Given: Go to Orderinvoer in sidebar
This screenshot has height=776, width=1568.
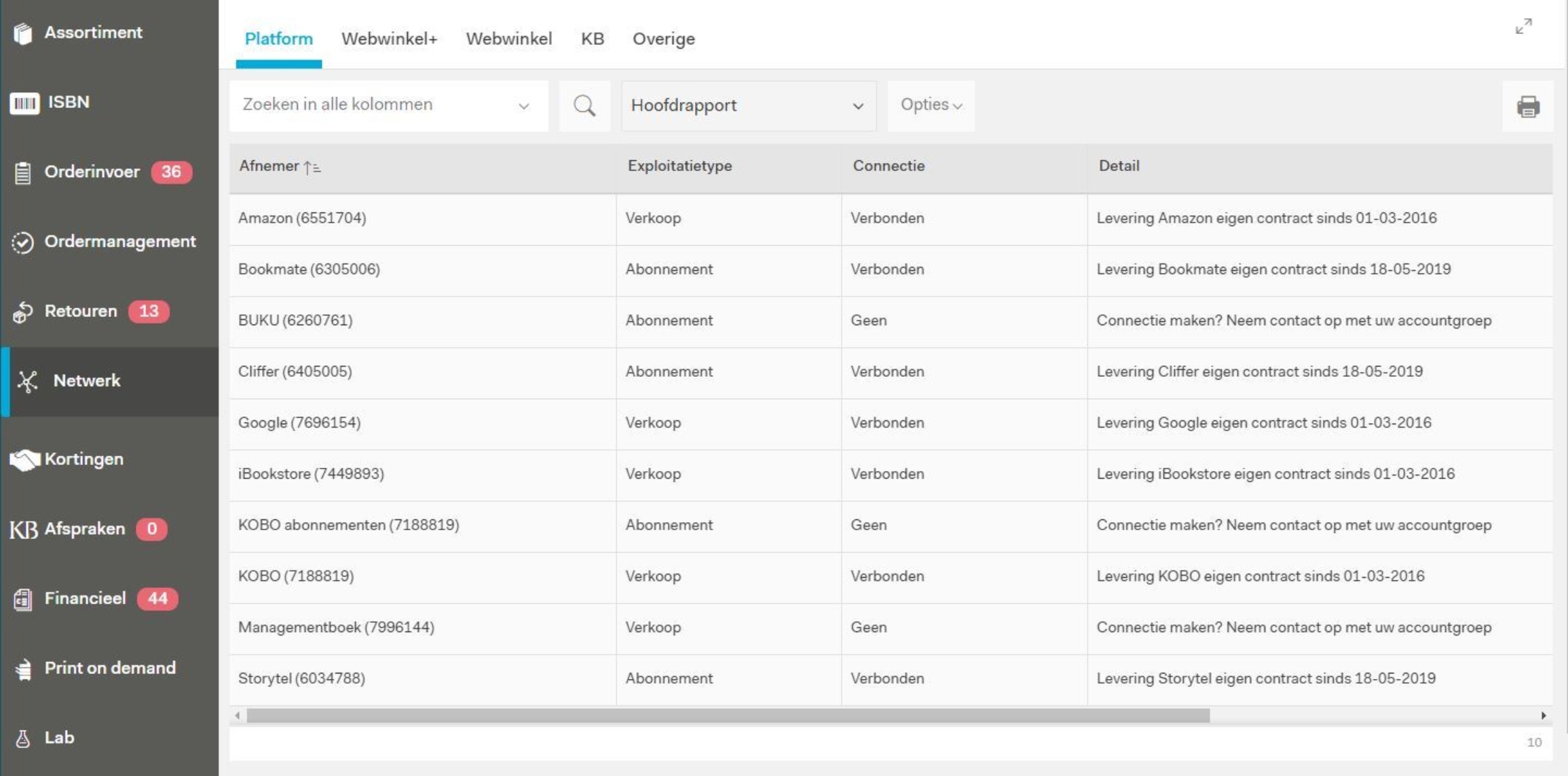Looking at the screenshot, I should pyautogui.click(x=92, y=172).
